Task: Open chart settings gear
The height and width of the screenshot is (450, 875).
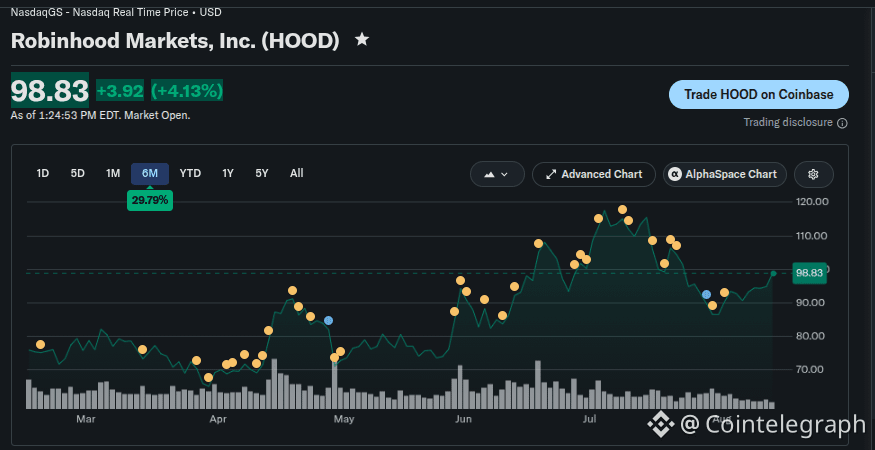Action: 813,174
